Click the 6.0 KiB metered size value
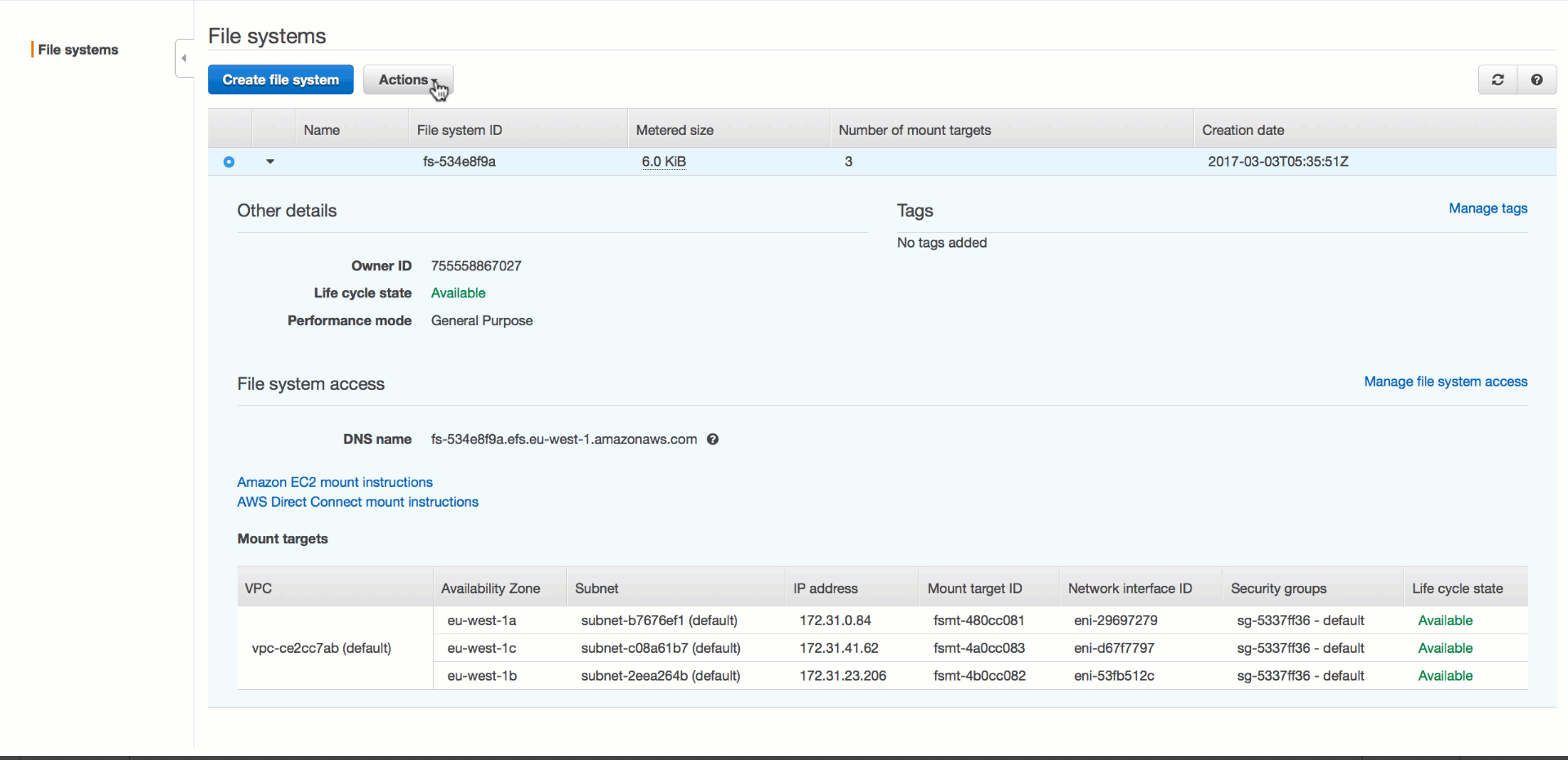The height and width of the screenshot is (760, 1568). 663,162
